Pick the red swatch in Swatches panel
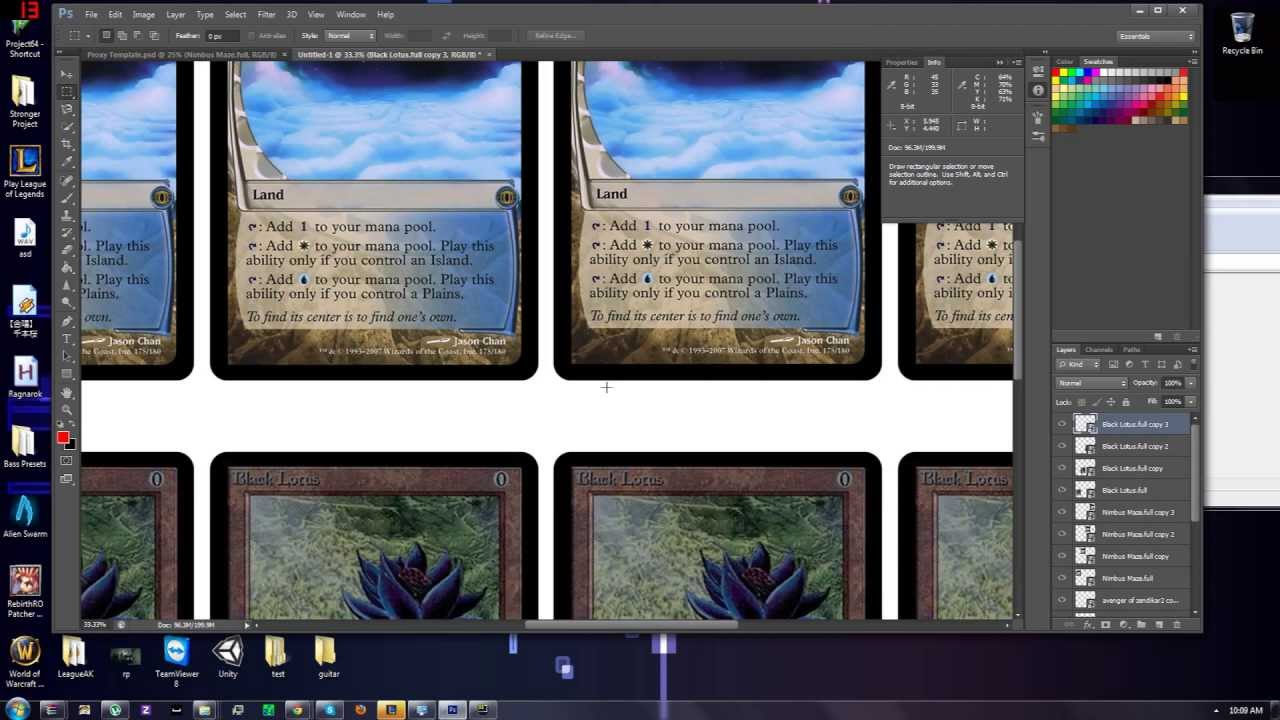The image size is (1280, 720). click(1057, 72)
